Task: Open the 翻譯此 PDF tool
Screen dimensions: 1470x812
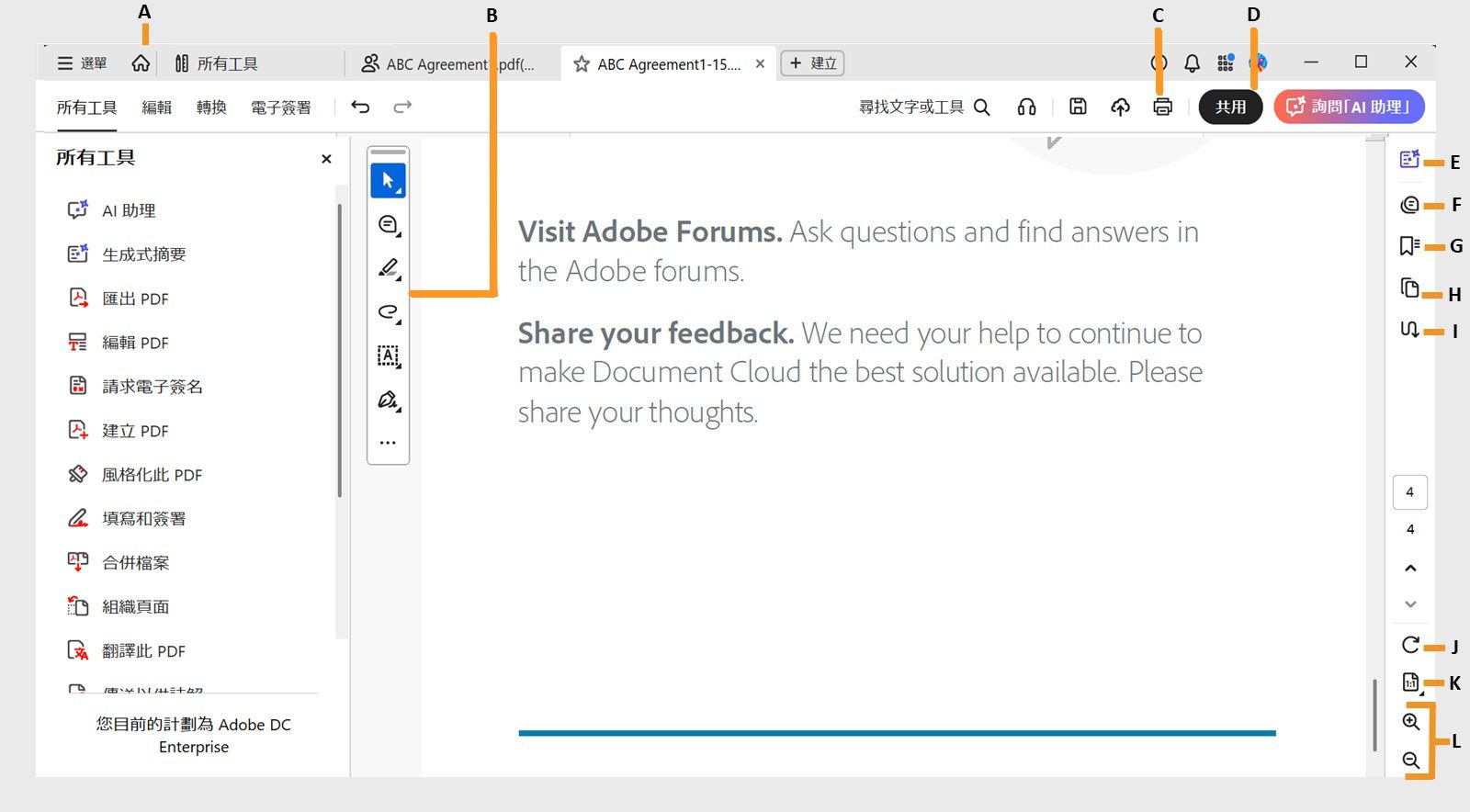Action: coord(127,651)
